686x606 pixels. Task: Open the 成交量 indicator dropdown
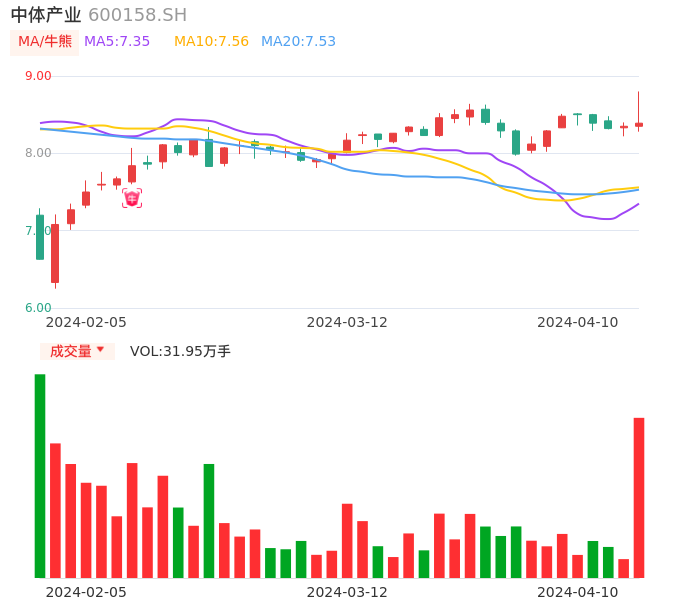tap(77, 351)
